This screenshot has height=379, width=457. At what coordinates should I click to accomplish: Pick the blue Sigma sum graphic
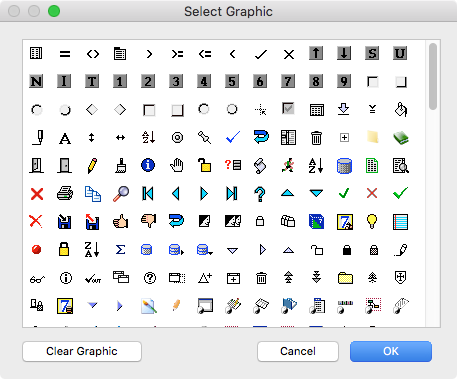click(120, 249)
